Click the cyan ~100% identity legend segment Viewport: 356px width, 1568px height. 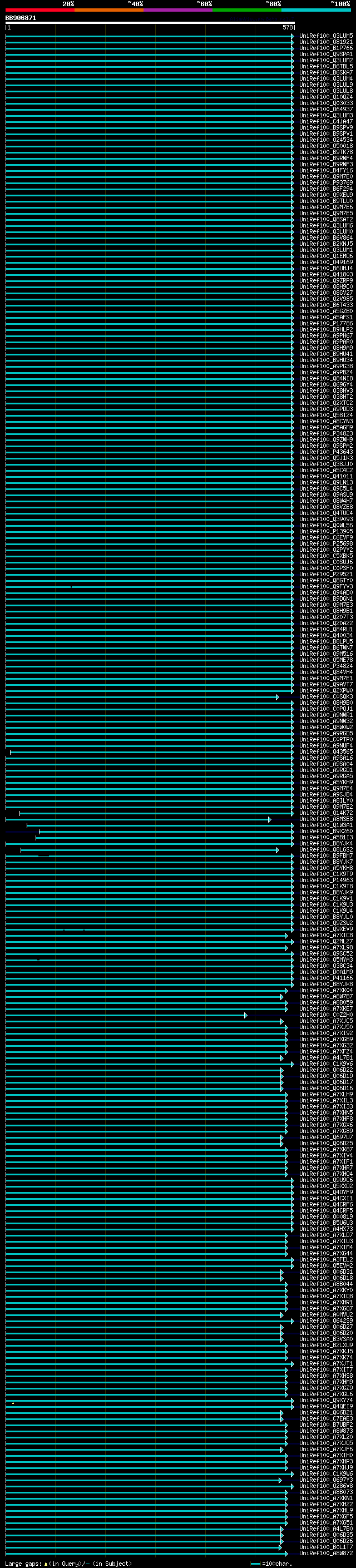click(316, 10)
